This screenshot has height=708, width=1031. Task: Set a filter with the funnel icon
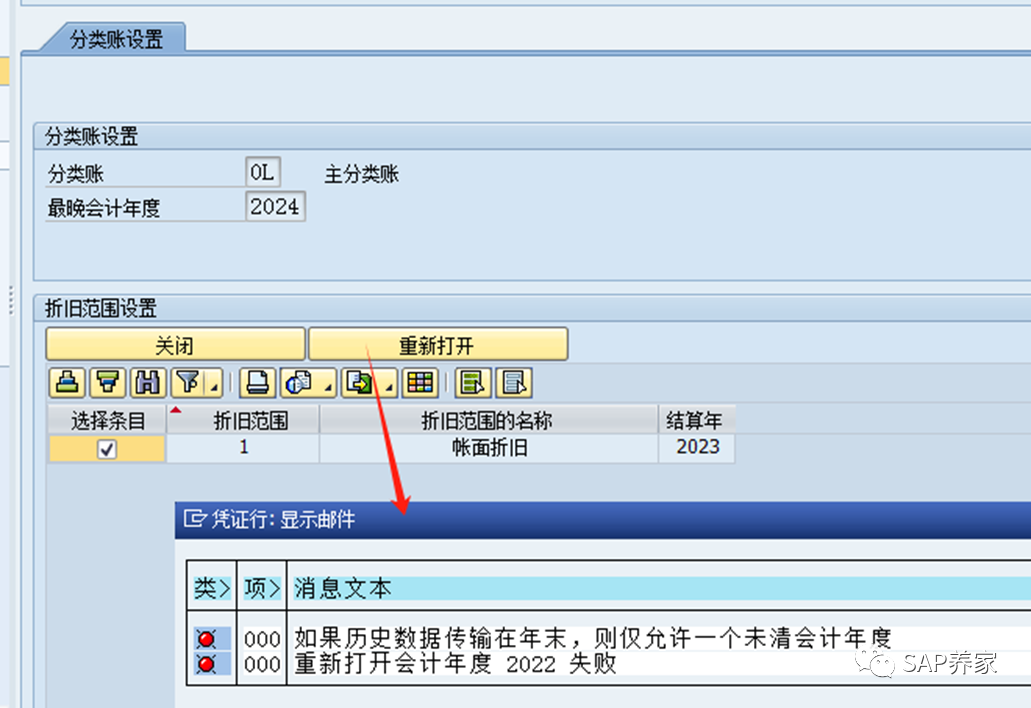click(x=189, y=383)
